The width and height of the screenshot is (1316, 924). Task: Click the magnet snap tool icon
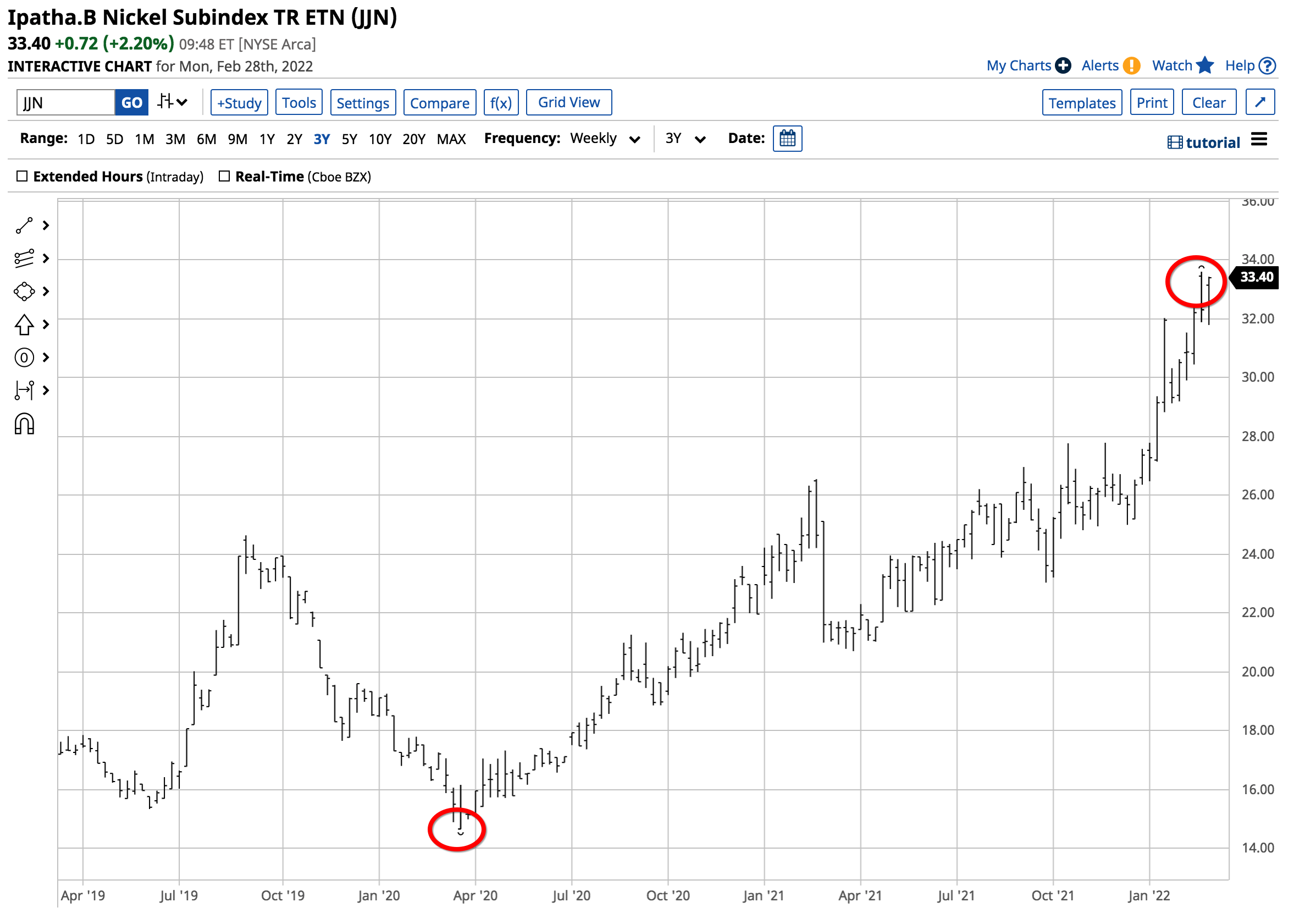point(24,425)
